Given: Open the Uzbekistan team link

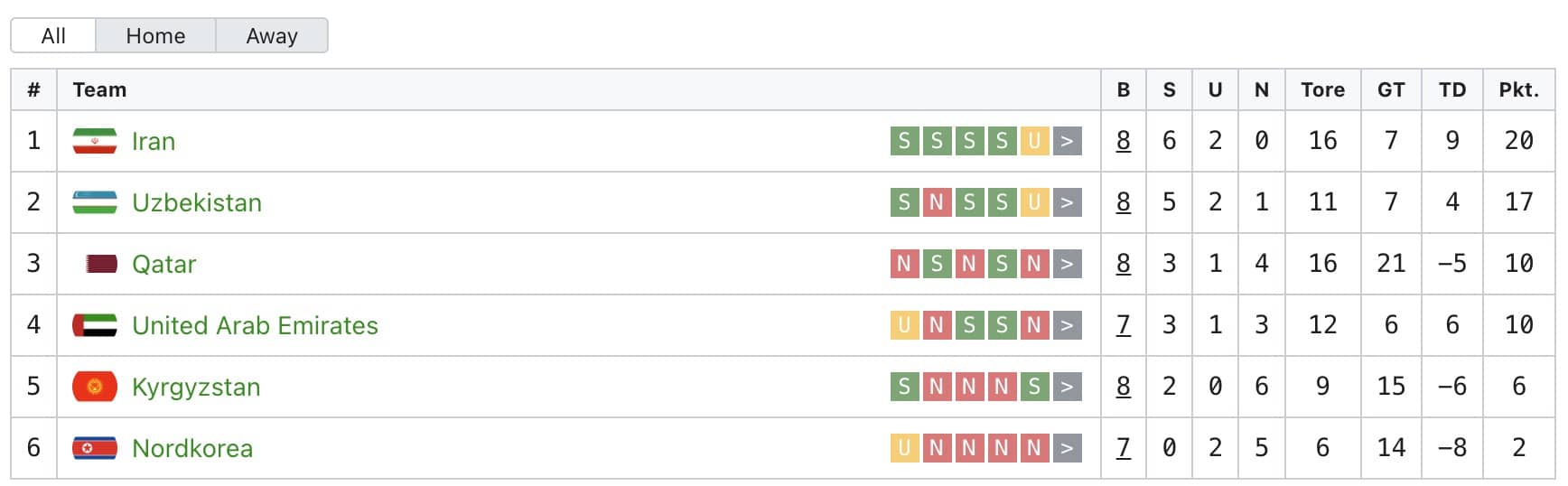Looking at the screenshot, I should click(x=197, y=202).
